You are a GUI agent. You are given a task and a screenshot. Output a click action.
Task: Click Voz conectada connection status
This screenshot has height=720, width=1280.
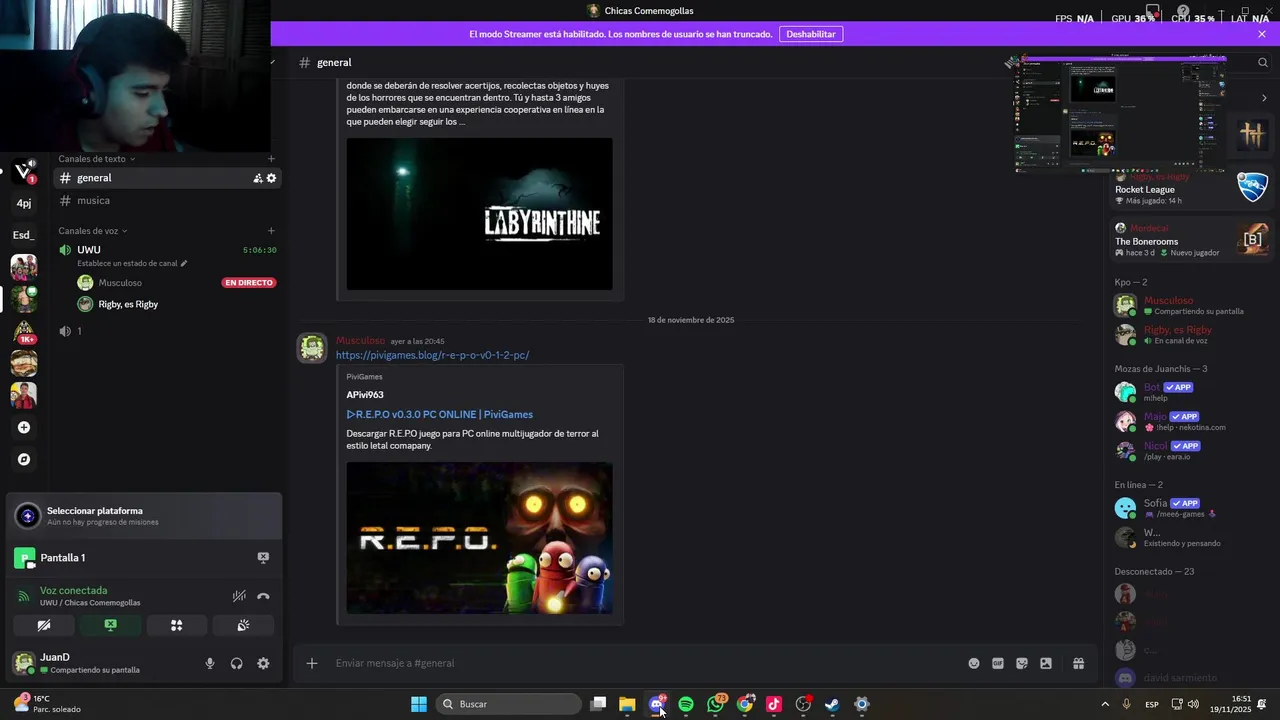73,590
